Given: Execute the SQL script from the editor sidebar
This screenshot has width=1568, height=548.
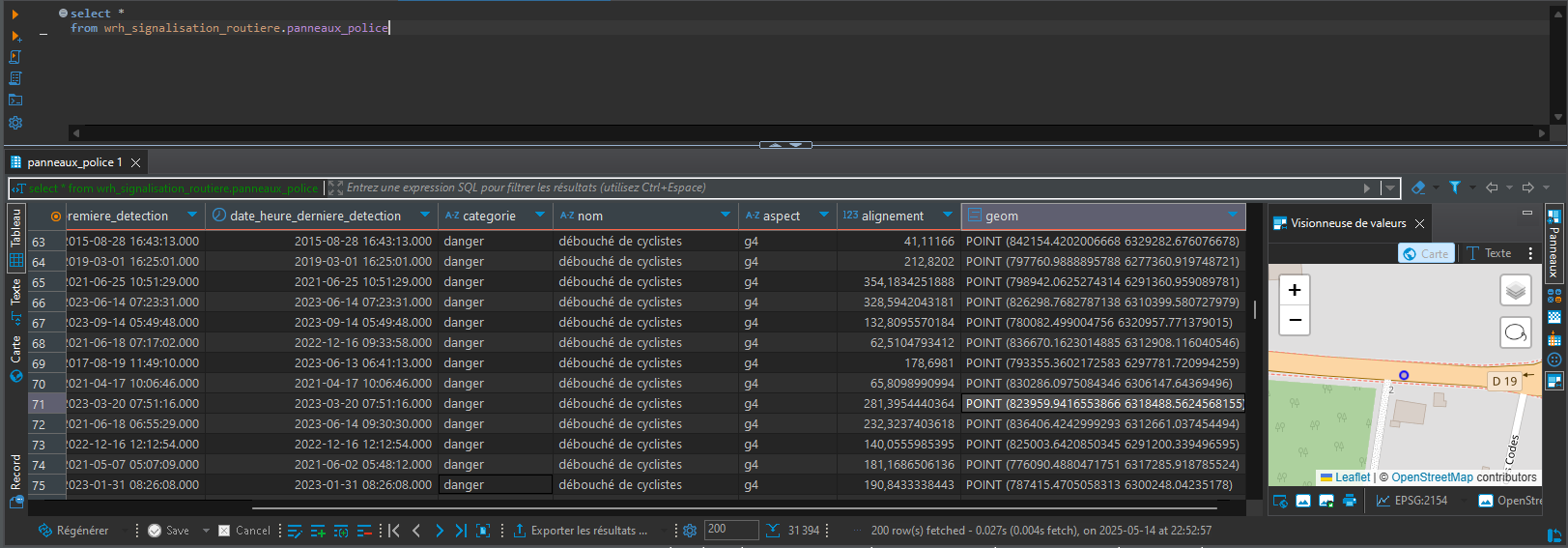Looking at the screenshot, I should pos(14,57).
